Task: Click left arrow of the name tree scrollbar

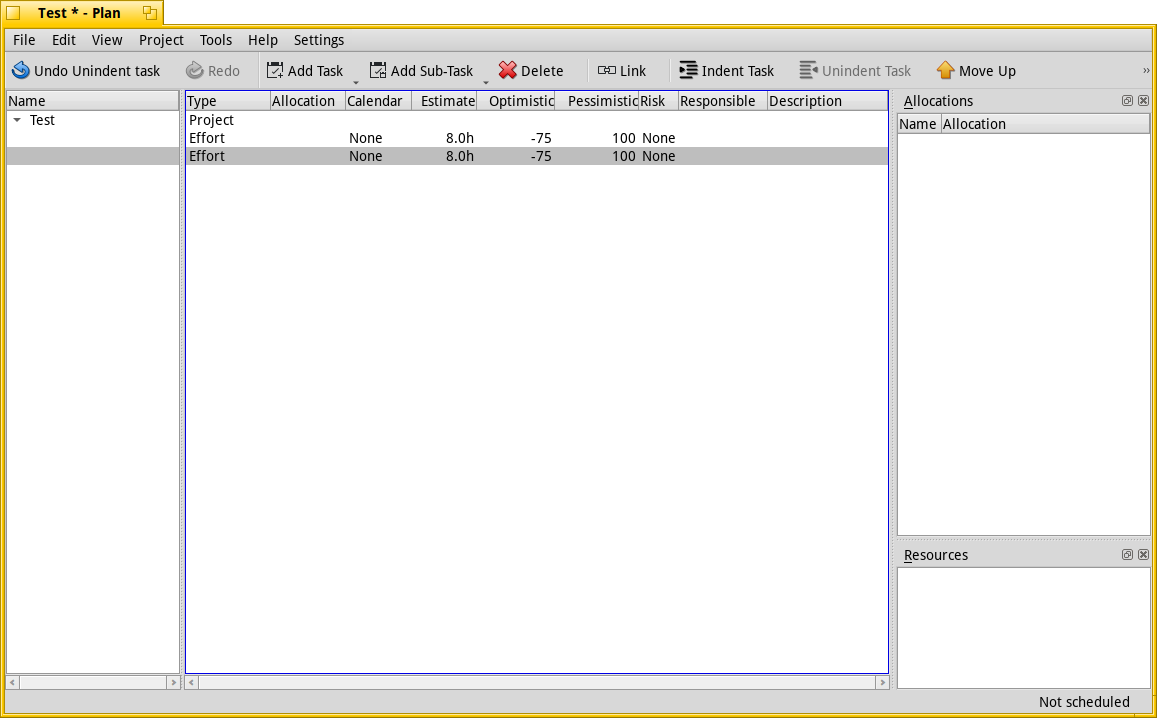Action: (13, 683)
